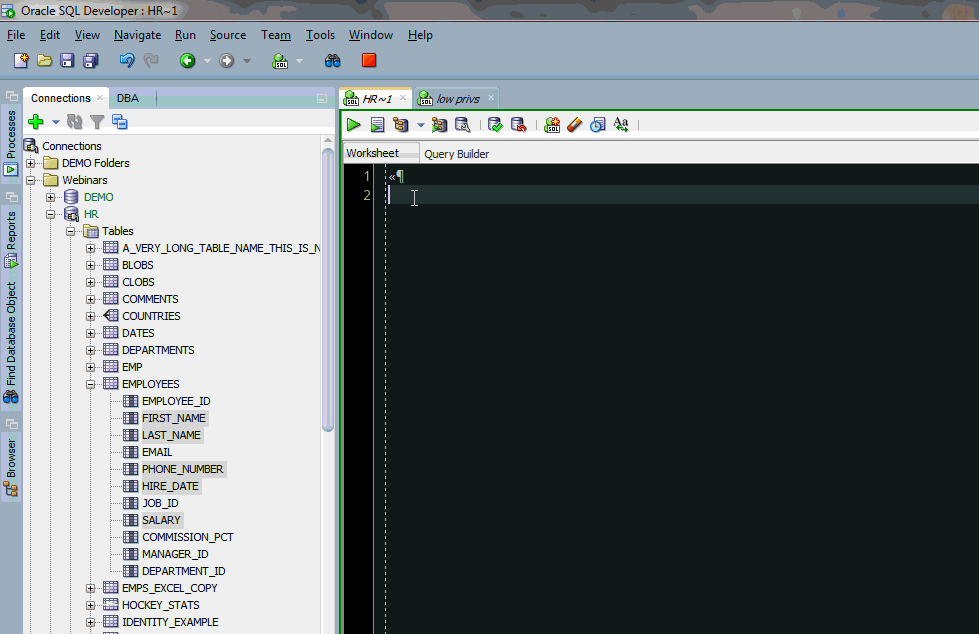Switch to the low privs worksheet tab
This screenshot has height=634, width=979.
coord(458,99)
